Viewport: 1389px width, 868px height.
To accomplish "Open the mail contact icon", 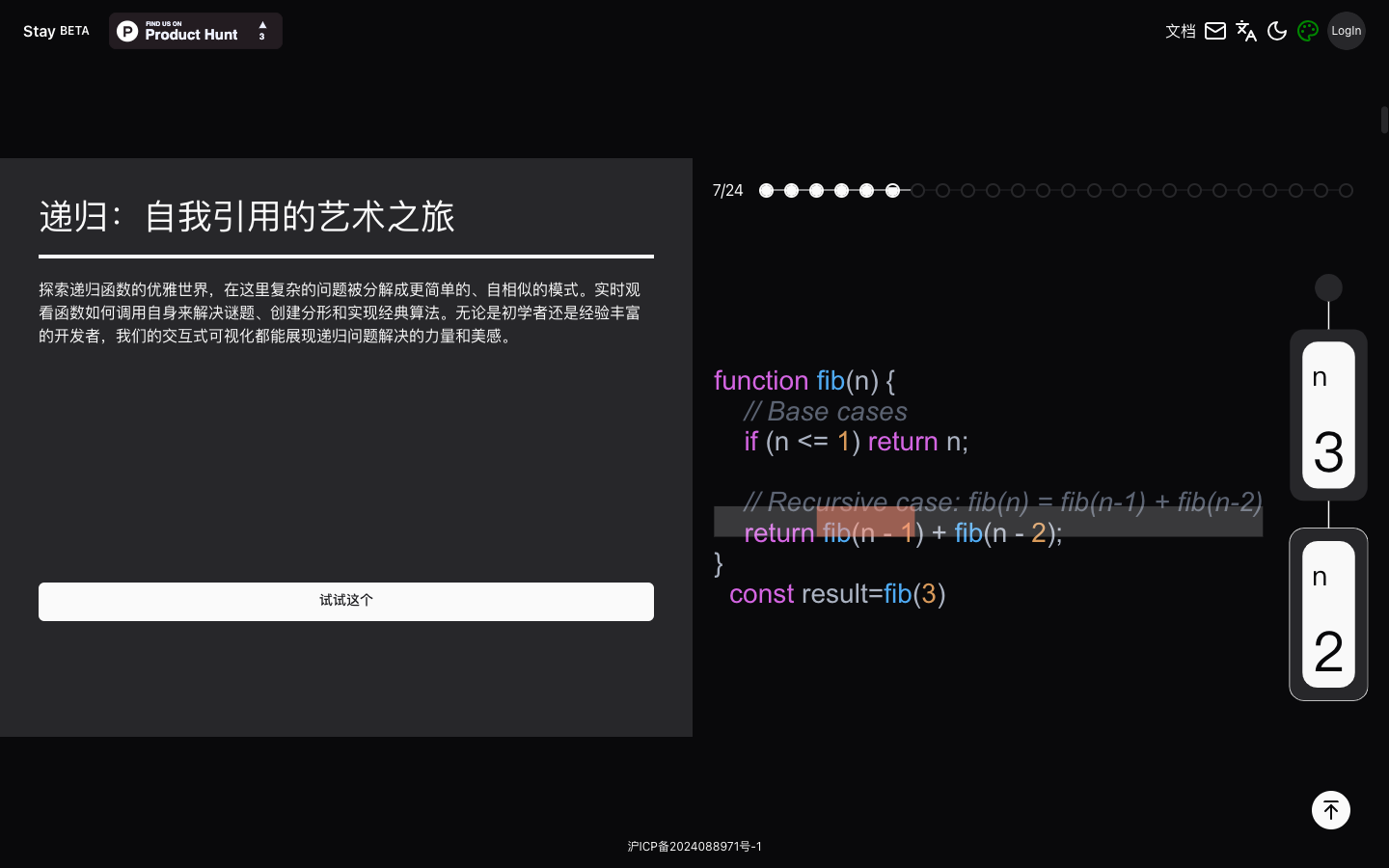I will pyautogui.click(x=1215, y=31).
